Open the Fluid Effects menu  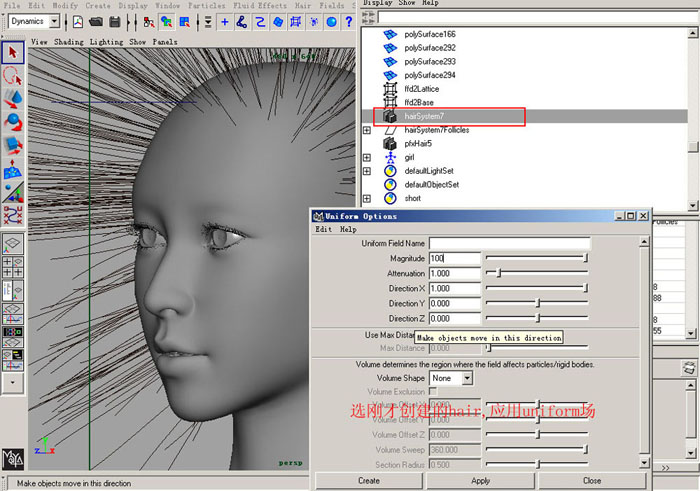point(260,5)
